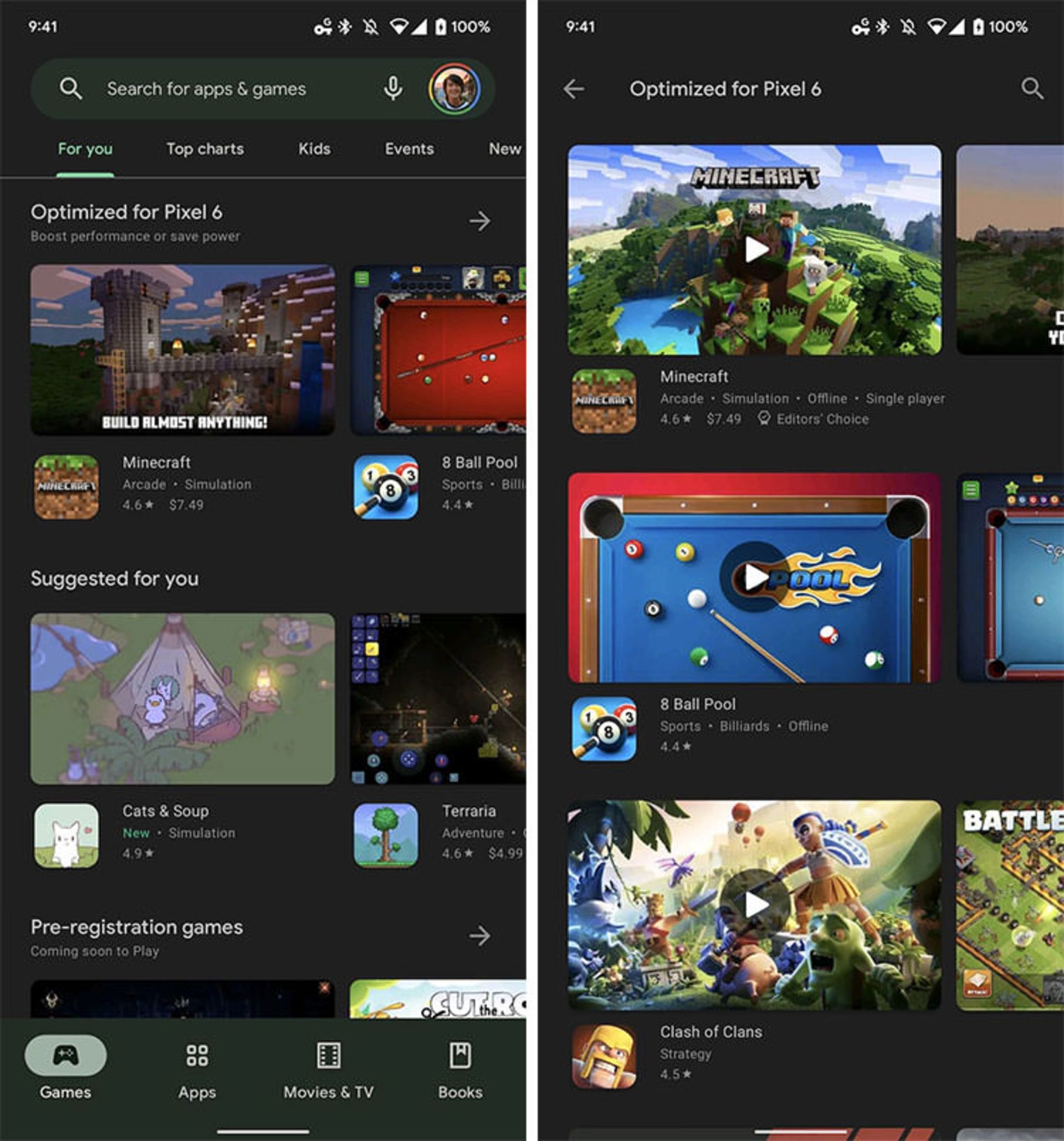This screenshot has height=1141, width=1064.
Task: Open the red pool table screenshot thumbnail
Action: [x=438, y=349]
